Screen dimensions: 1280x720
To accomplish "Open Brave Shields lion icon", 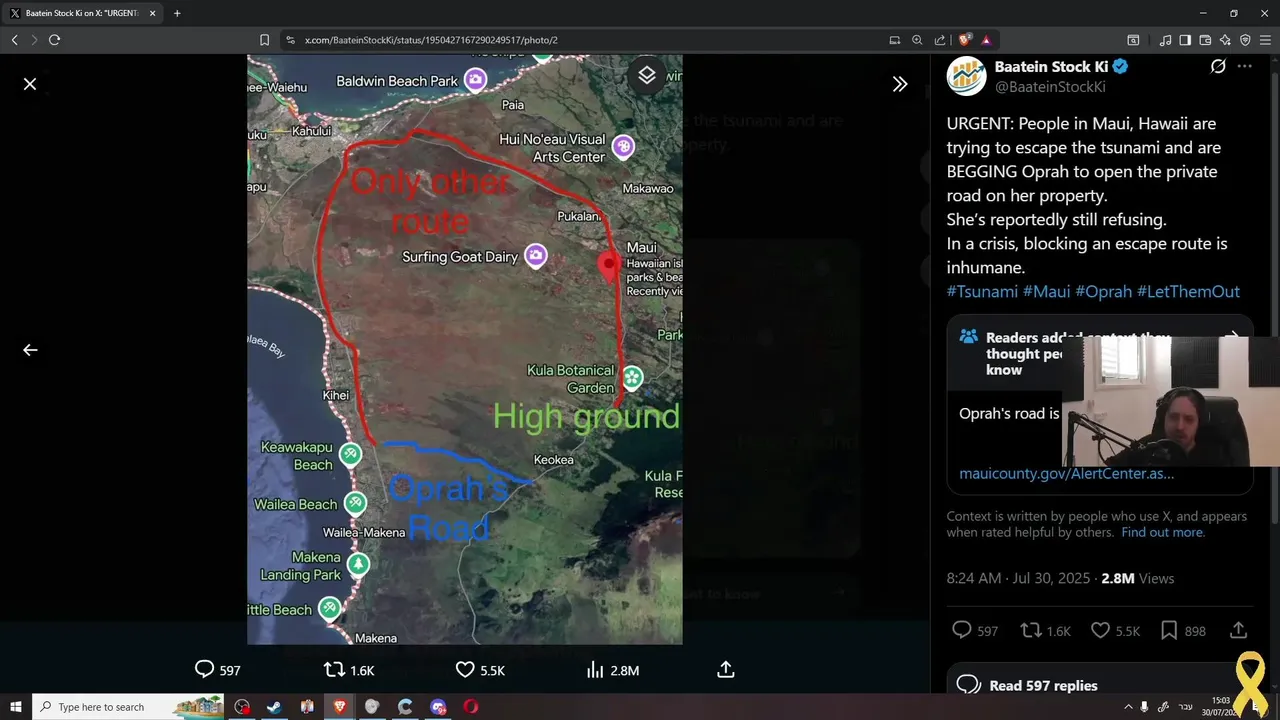I will click(x=965, y=40).
